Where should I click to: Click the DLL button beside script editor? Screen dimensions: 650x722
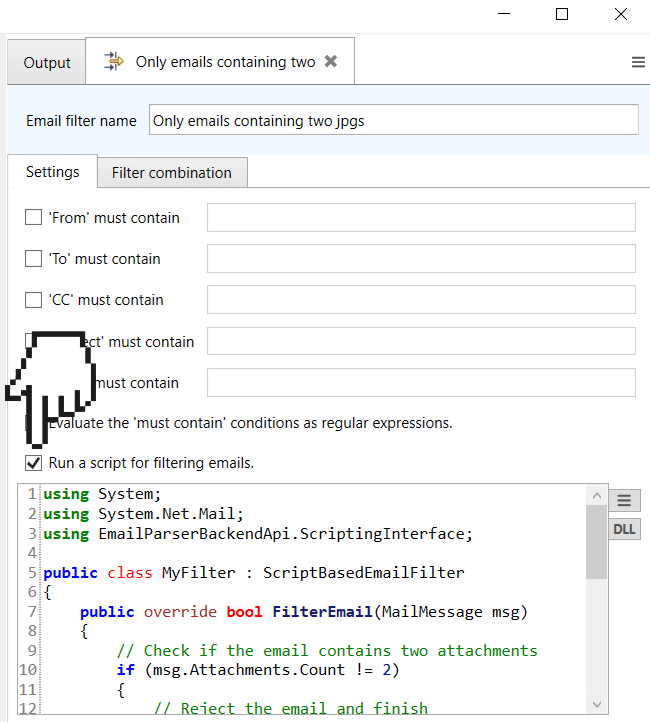[x=624, y=529]
